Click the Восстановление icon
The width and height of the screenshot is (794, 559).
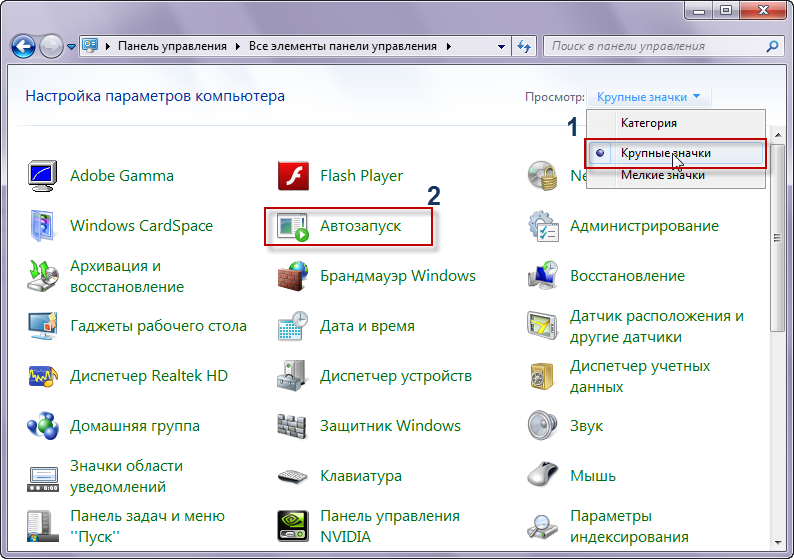[543, 276]
